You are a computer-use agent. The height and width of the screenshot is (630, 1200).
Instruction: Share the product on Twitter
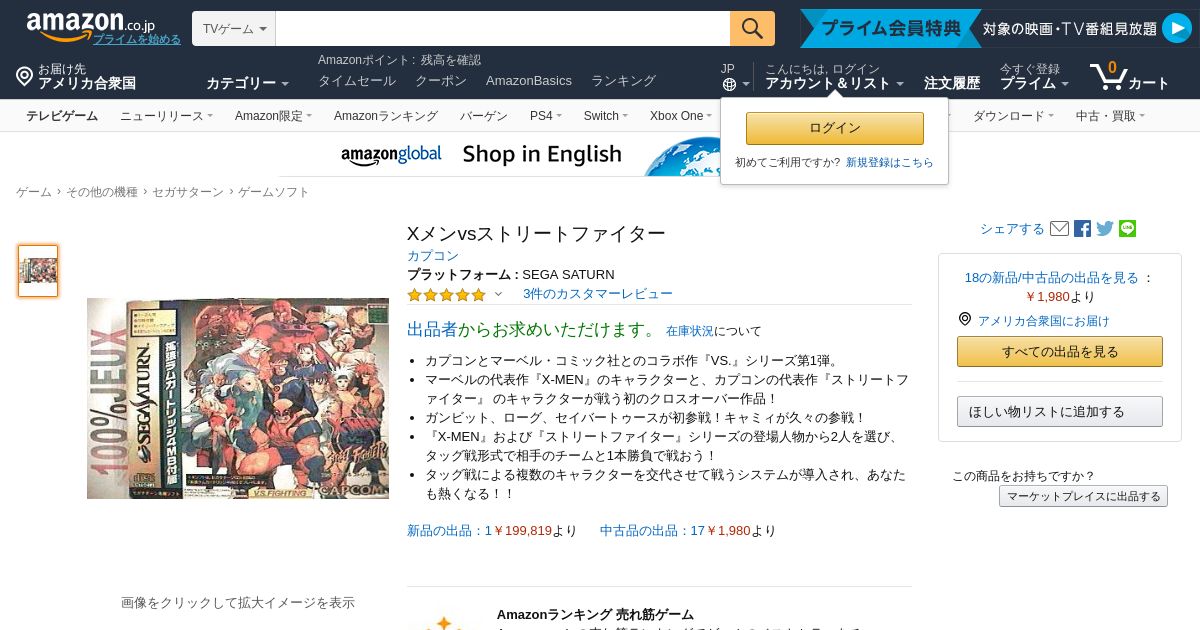click(x=1105, y=229)
